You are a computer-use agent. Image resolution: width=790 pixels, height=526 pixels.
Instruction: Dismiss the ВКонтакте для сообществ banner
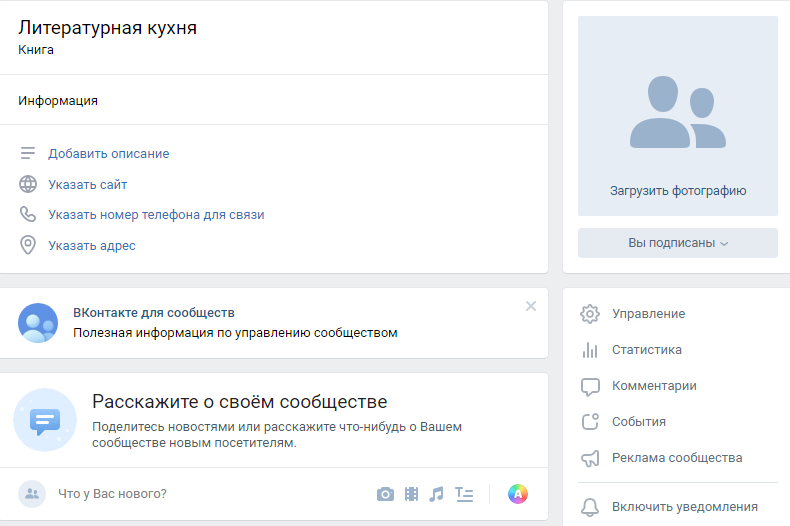click(x=531, y=306)
